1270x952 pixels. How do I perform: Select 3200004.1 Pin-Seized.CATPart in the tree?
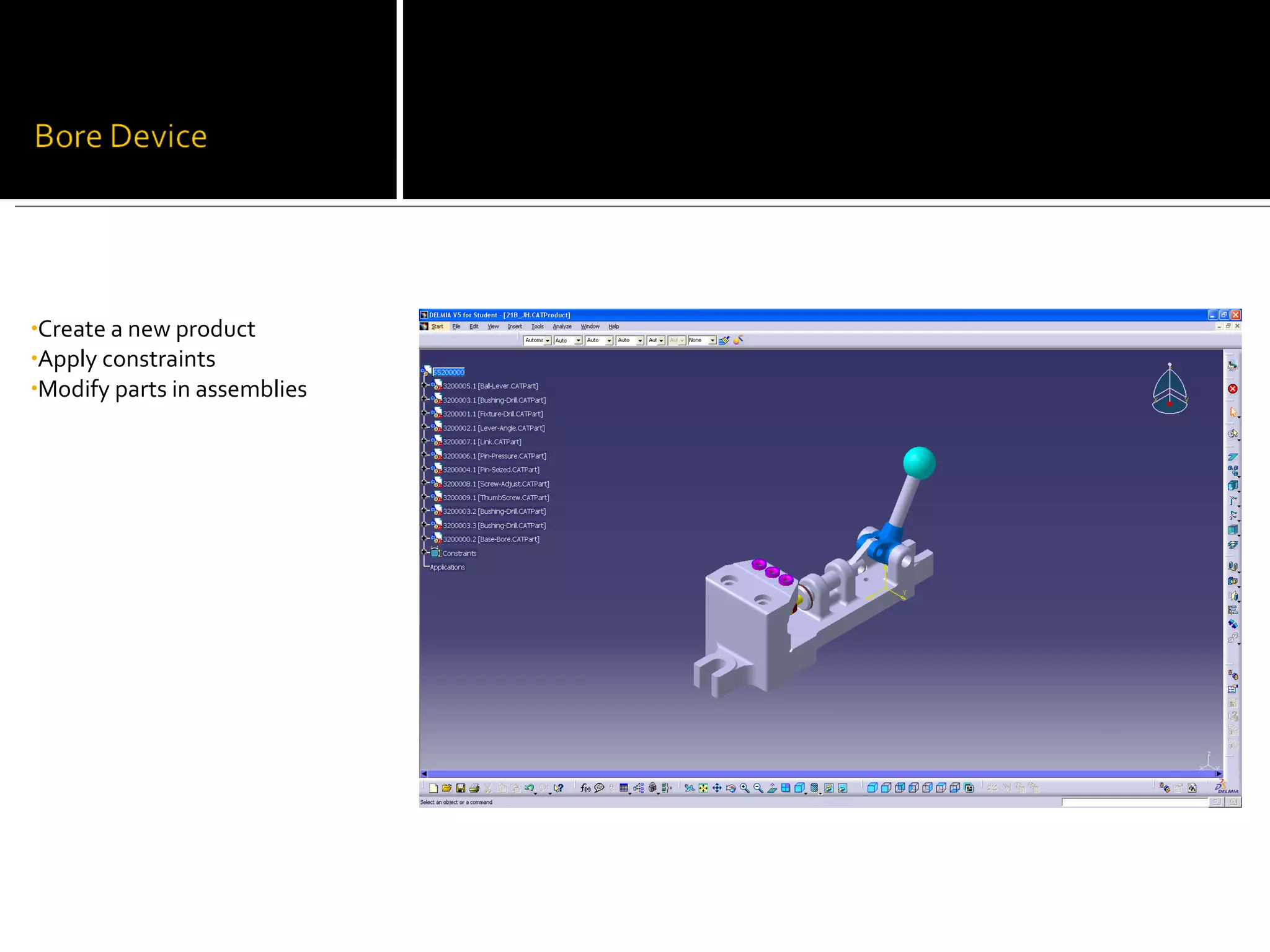tap(491, 470)
